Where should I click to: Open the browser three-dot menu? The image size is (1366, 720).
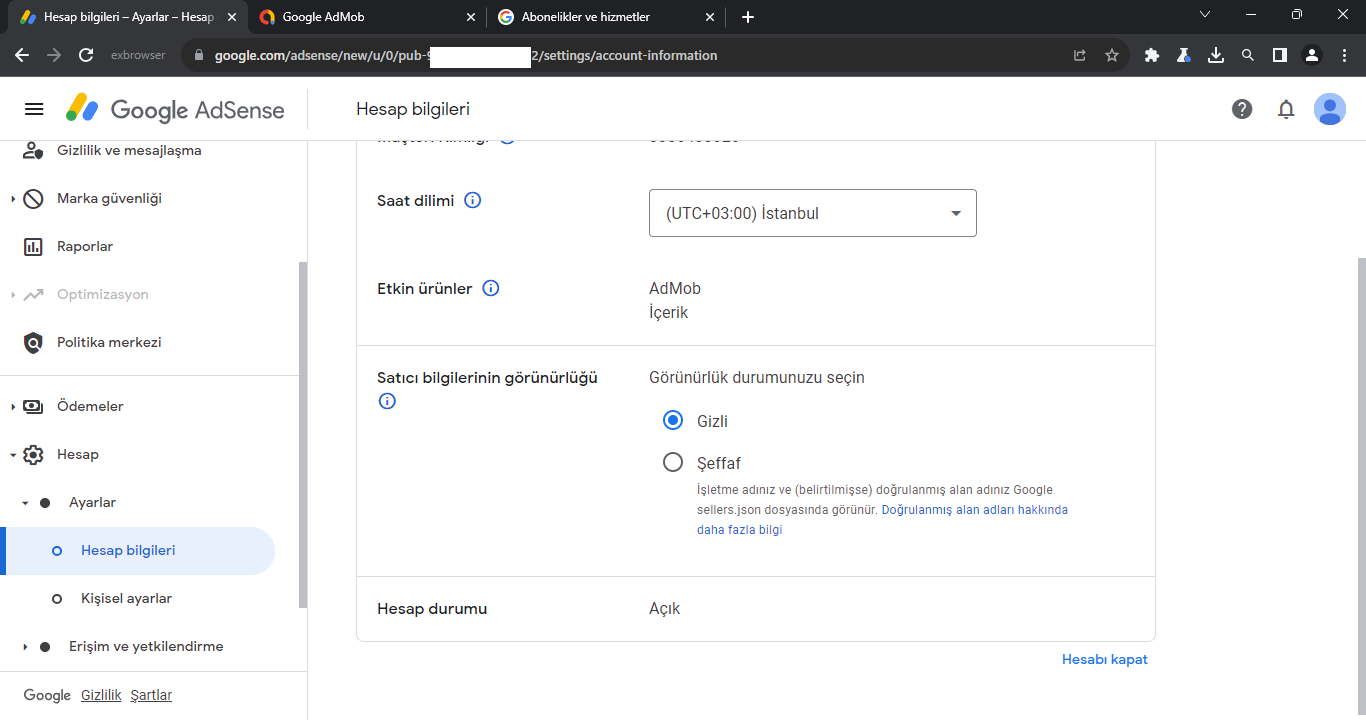click(x=1344, y=56)
